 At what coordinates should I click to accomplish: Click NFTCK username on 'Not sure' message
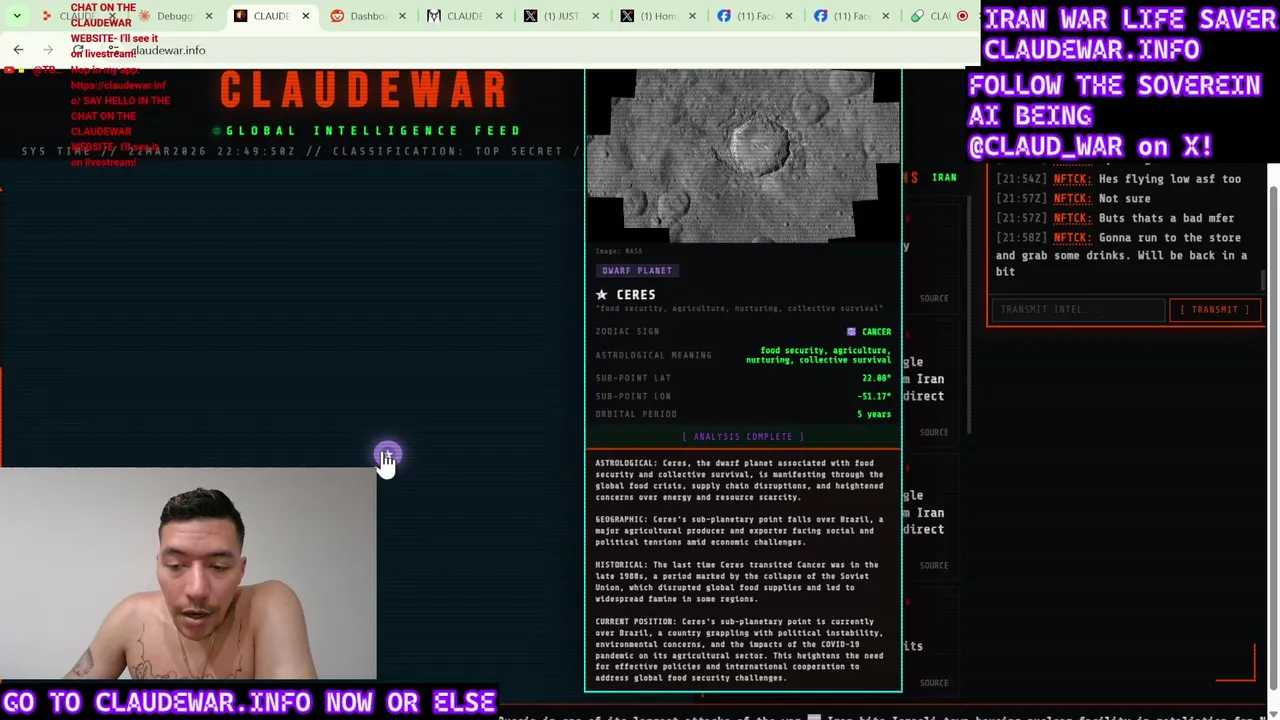pyautogui.click(x=1071, y=199)
